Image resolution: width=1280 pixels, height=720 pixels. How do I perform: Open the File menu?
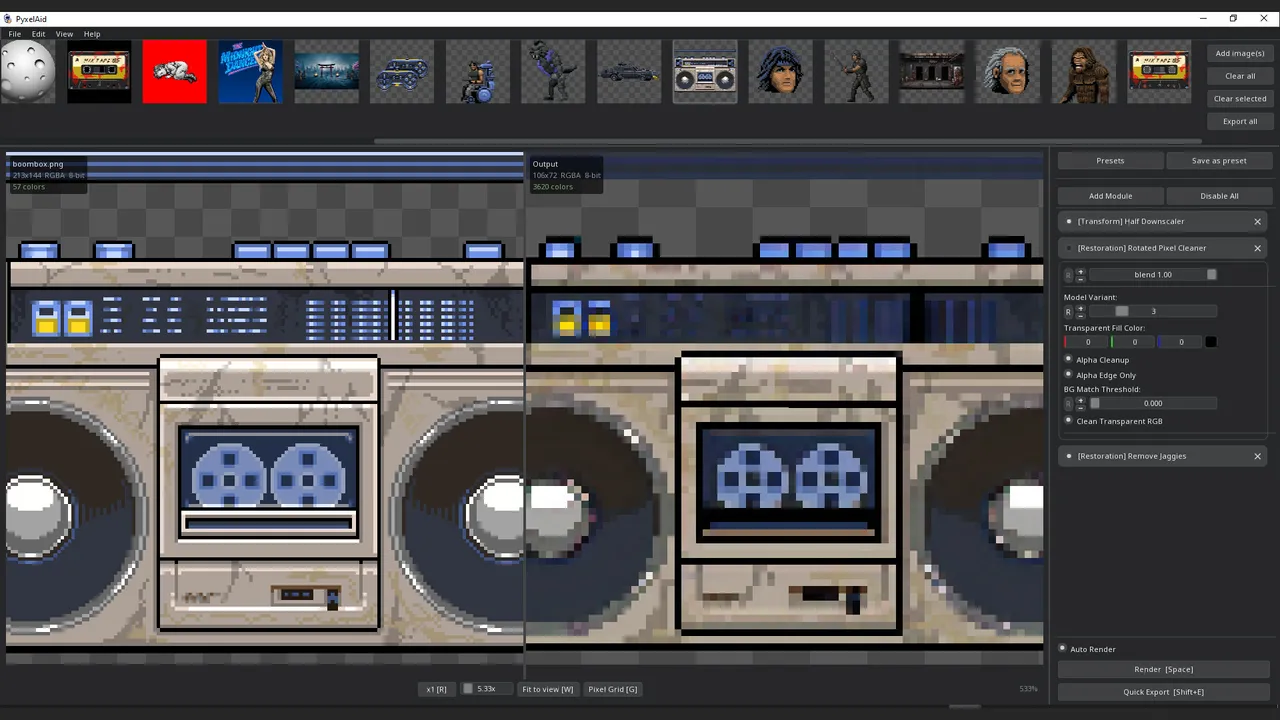point(15,34)
